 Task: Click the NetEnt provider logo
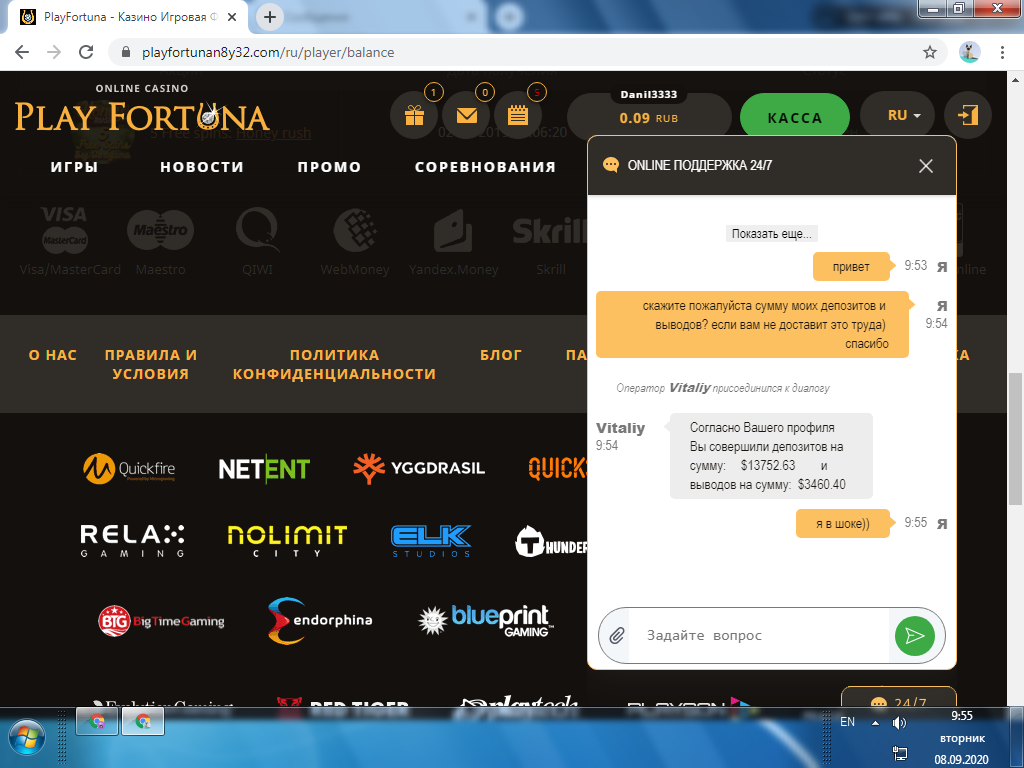tap(264, 468)
